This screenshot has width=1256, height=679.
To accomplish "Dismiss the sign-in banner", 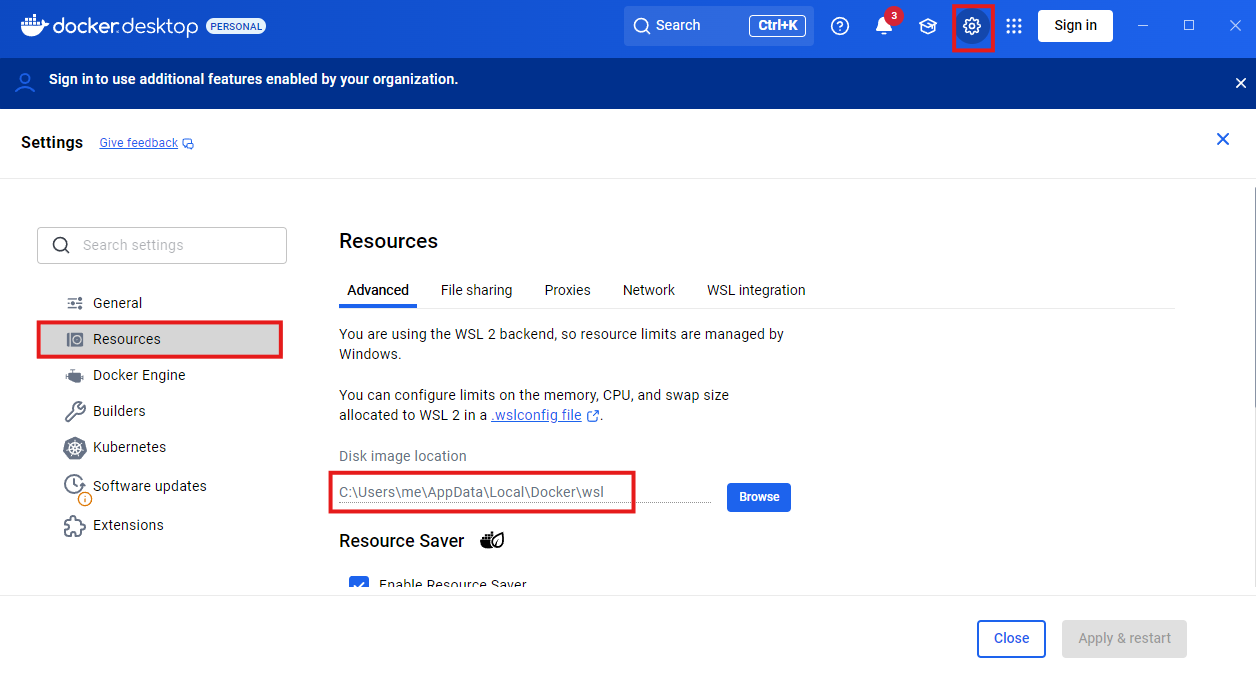I will 1240,83.
